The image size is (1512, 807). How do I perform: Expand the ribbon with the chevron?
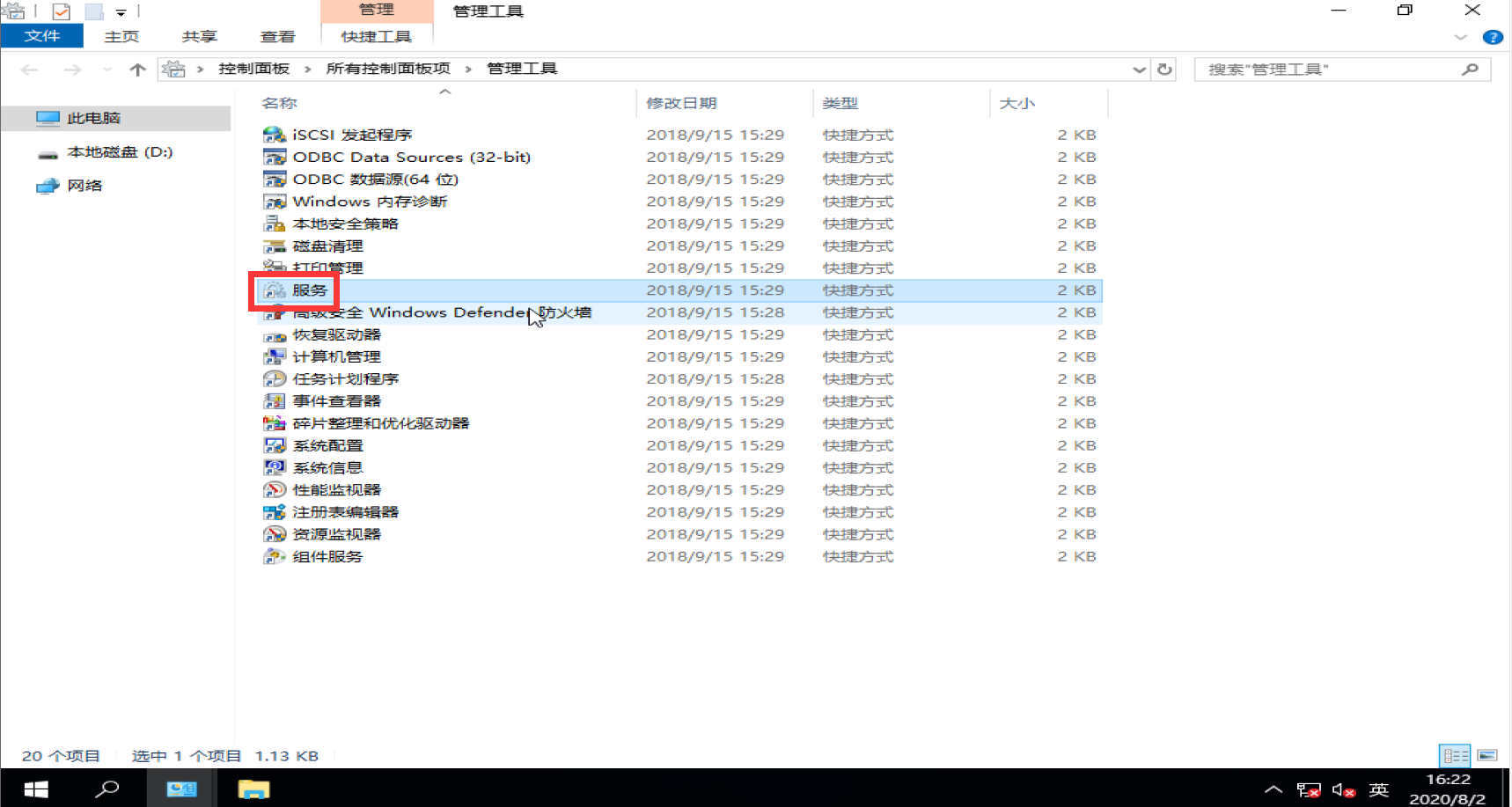click(x=1461, y=37)
